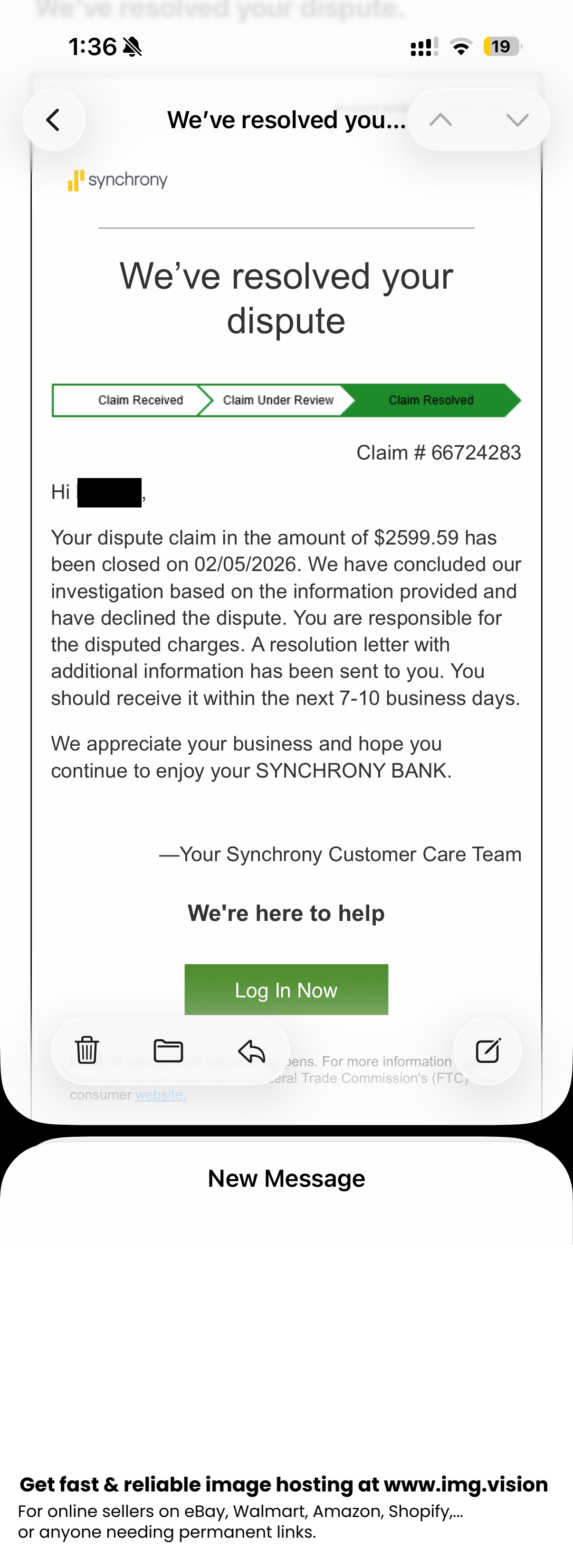This screenshot has width=573, height=1568.
Task: Delete email with trash icon
Action: pyautogui.click(x=86, y=1050)
